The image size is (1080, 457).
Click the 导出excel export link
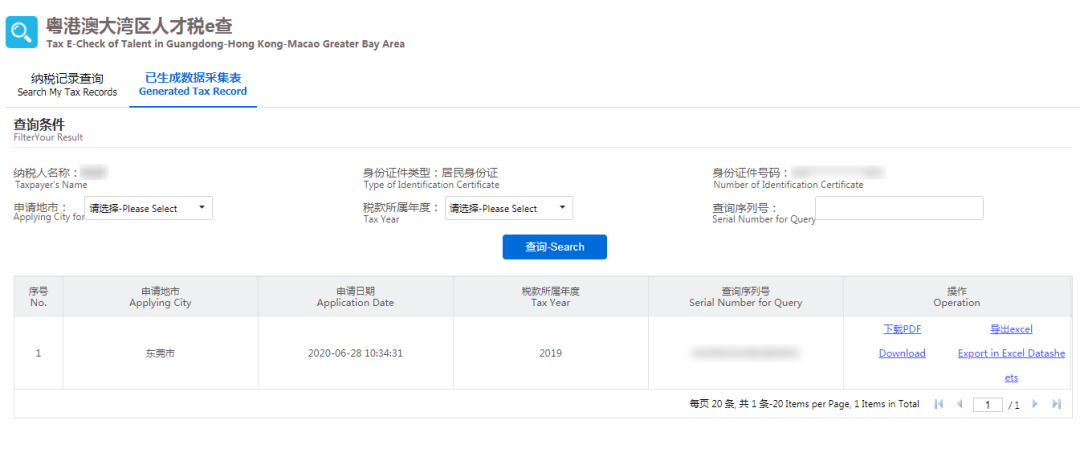(1010, 329)
